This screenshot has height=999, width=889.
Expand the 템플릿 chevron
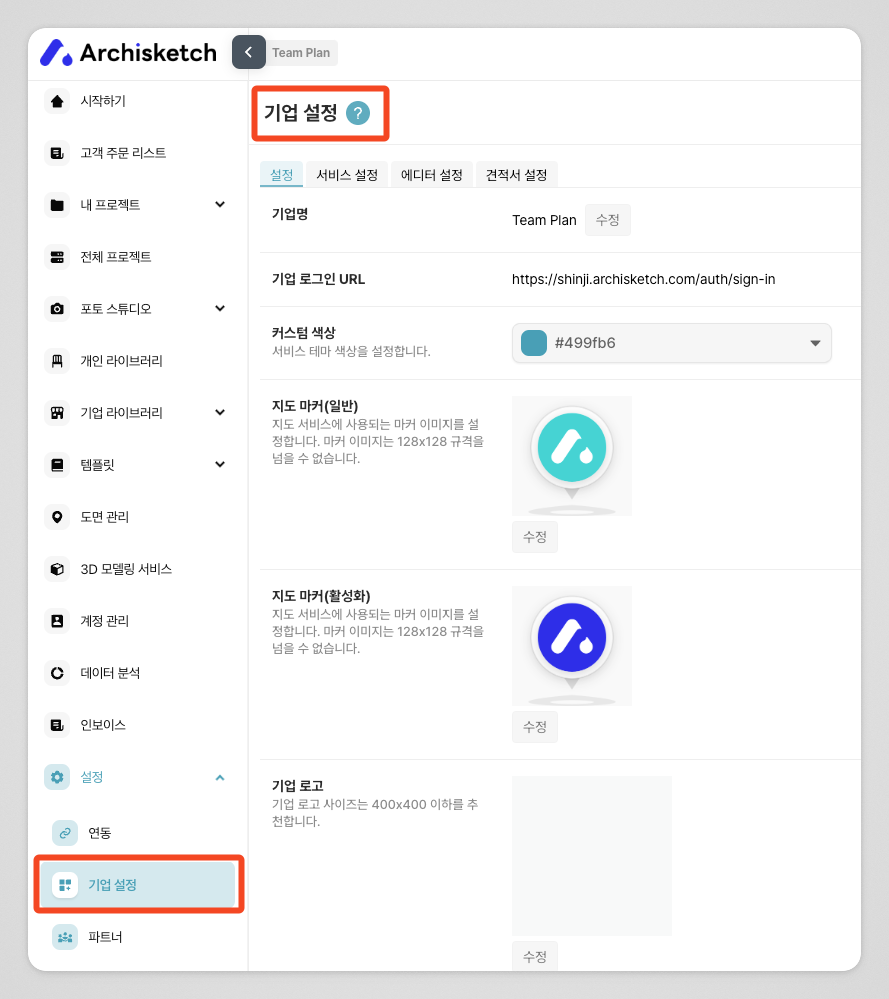click(x=220, y=464)
